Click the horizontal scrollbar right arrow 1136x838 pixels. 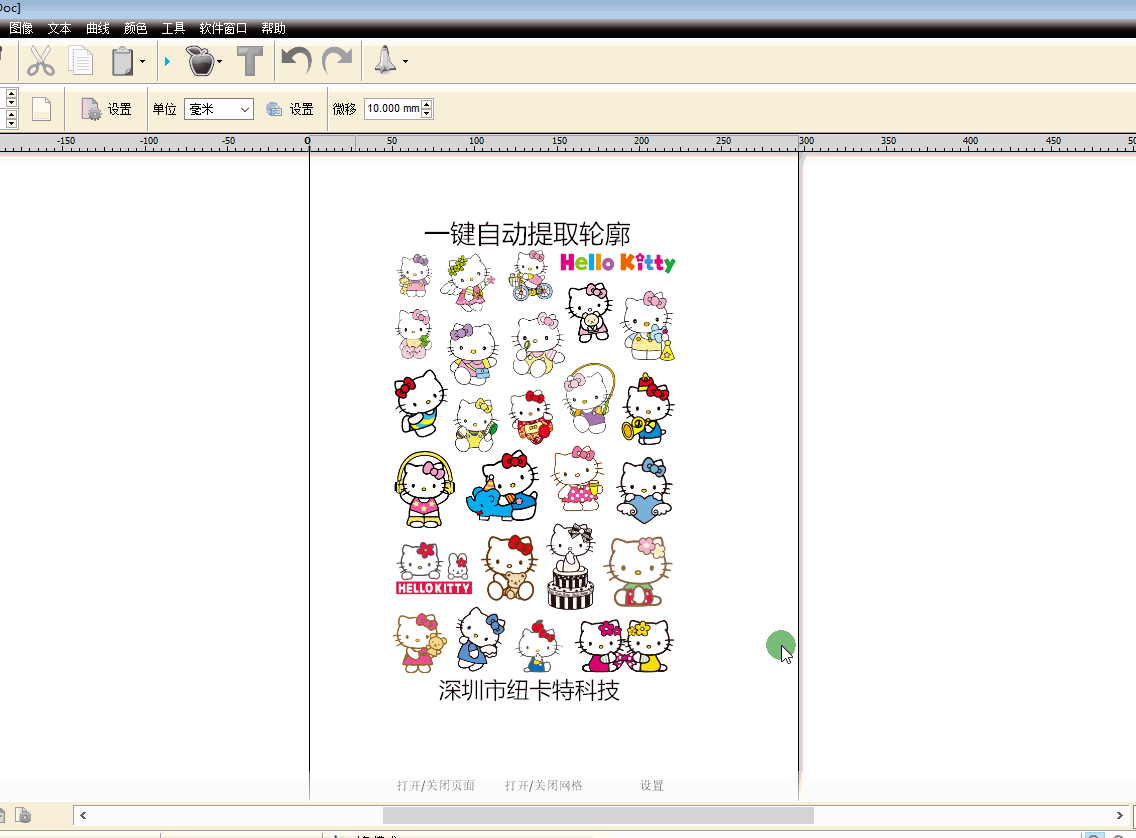[x=1119, y=816]
